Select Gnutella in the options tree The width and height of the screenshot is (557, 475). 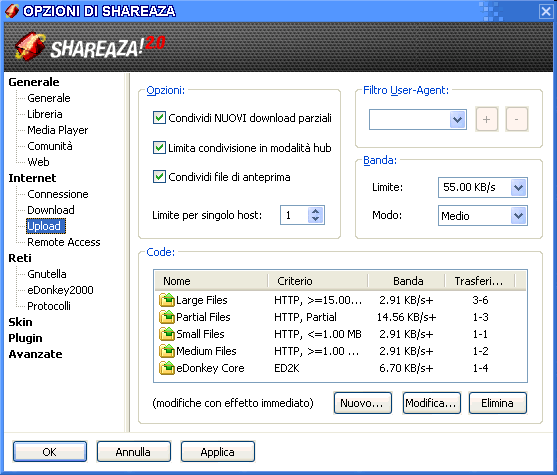click(47, 274)
